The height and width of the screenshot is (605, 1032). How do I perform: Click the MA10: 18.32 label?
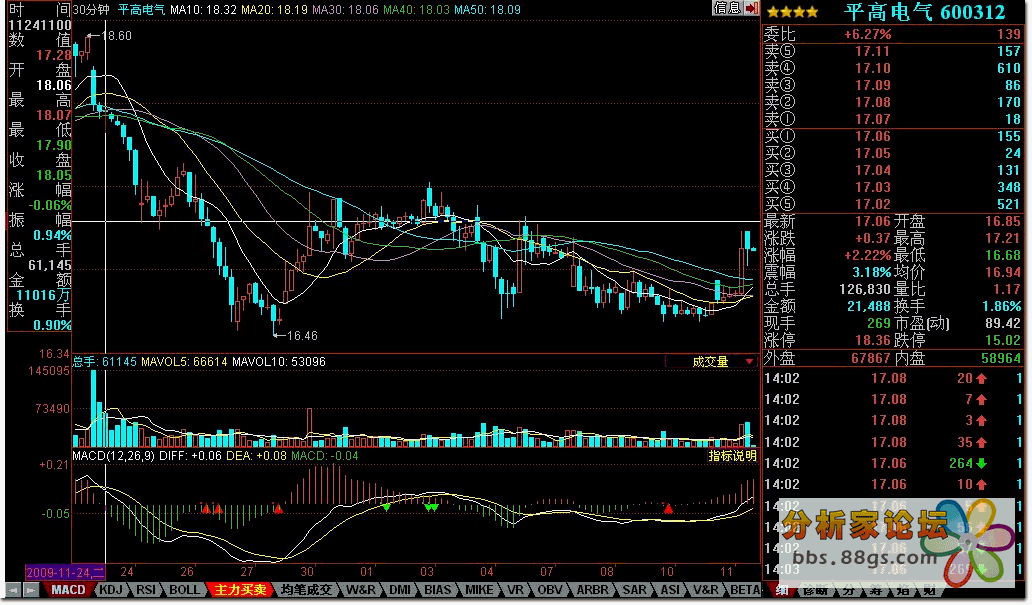[x=203, y=10]
